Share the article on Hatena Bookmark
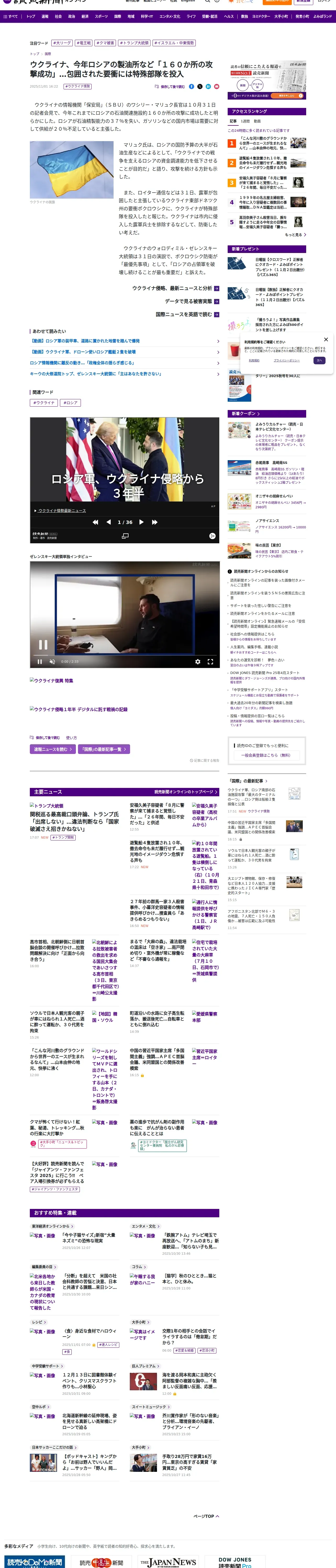The height and width of the screenshot is (1568, 336). (208, 87)
